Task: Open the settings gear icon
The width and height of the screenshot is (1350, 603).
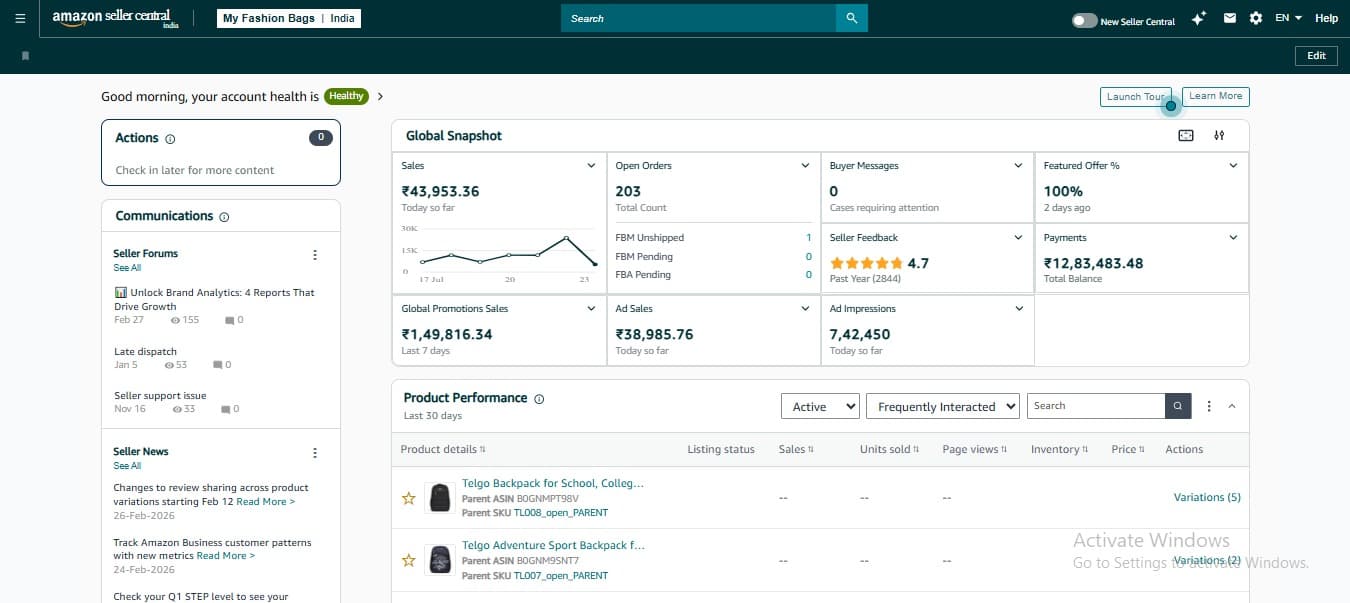Action: click(1256, 18)
